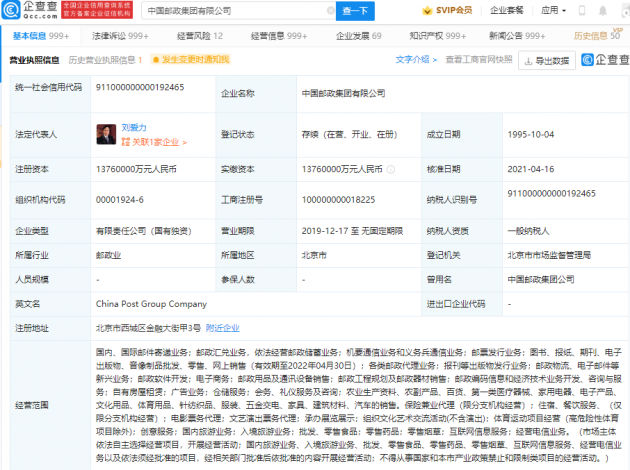Select unified credit code 911000000000192465

pos(140,87)
